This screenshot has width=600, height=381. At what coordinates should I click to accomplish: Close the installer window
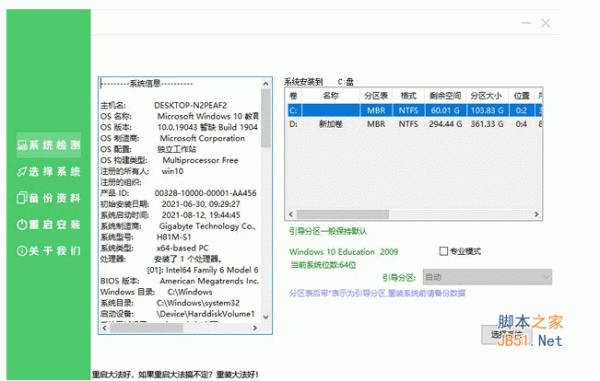(546, 23)
